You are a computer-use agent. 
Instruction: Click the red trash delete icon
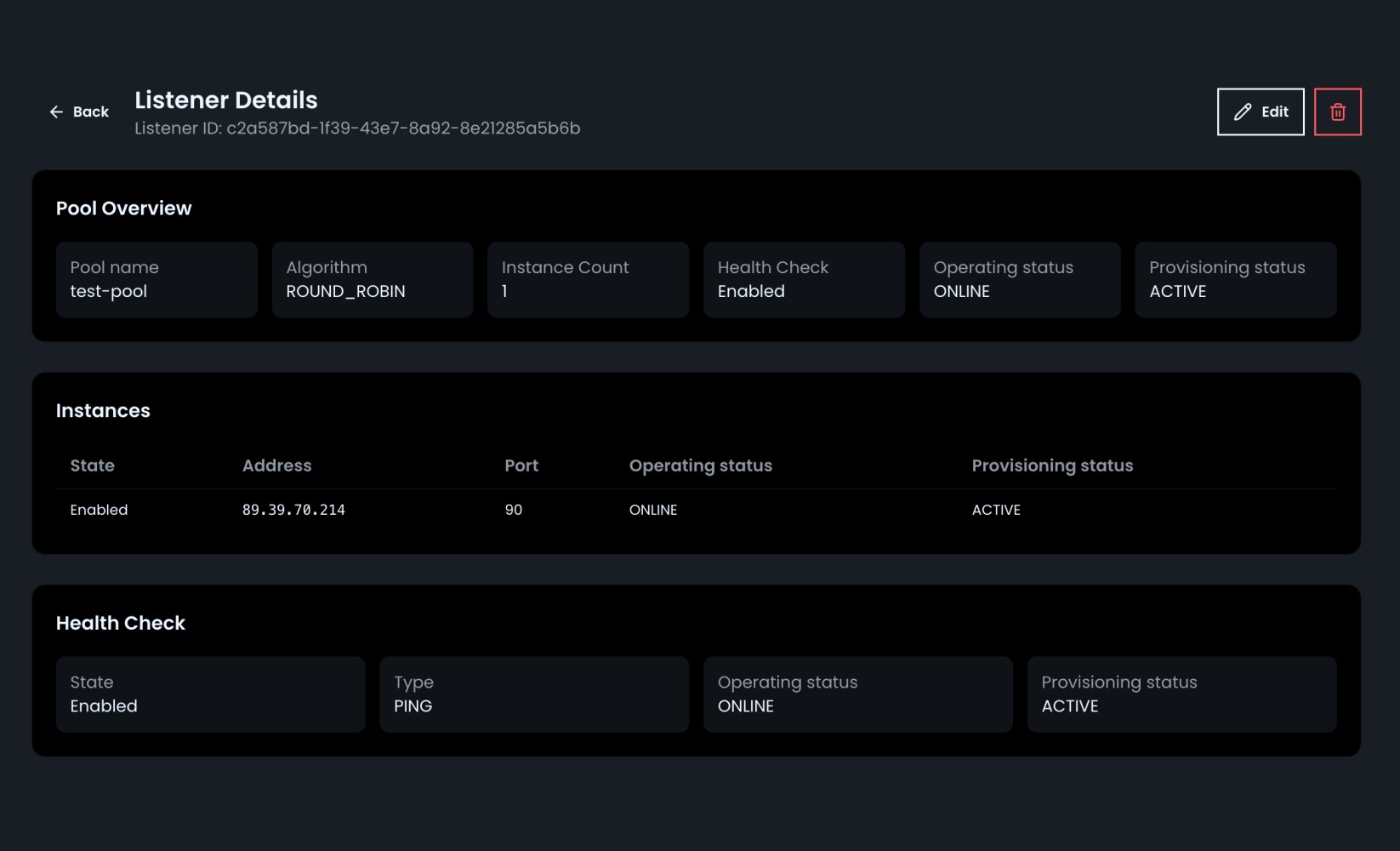click(x=1337, y=111)
